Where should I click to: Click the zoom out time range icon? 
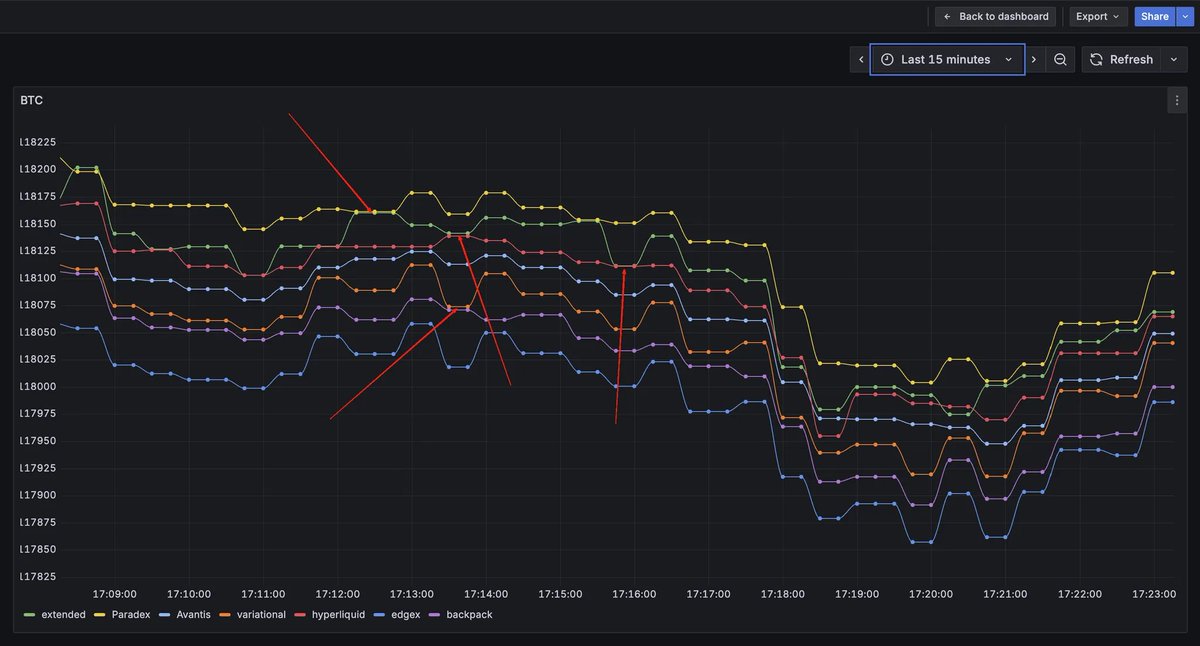click(x=1060, y=60)
